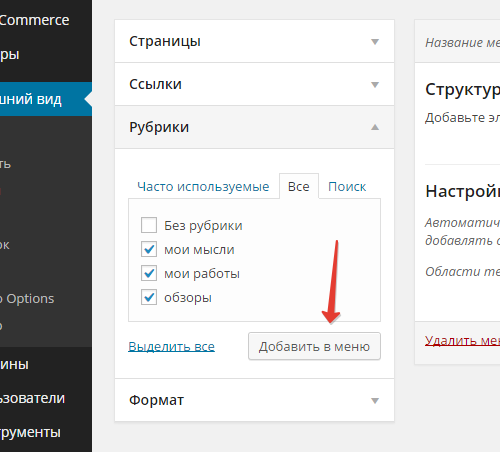Viewport: 500px width, 452px height.
Task: Open the Поиск tab
Action: (347, 187)
